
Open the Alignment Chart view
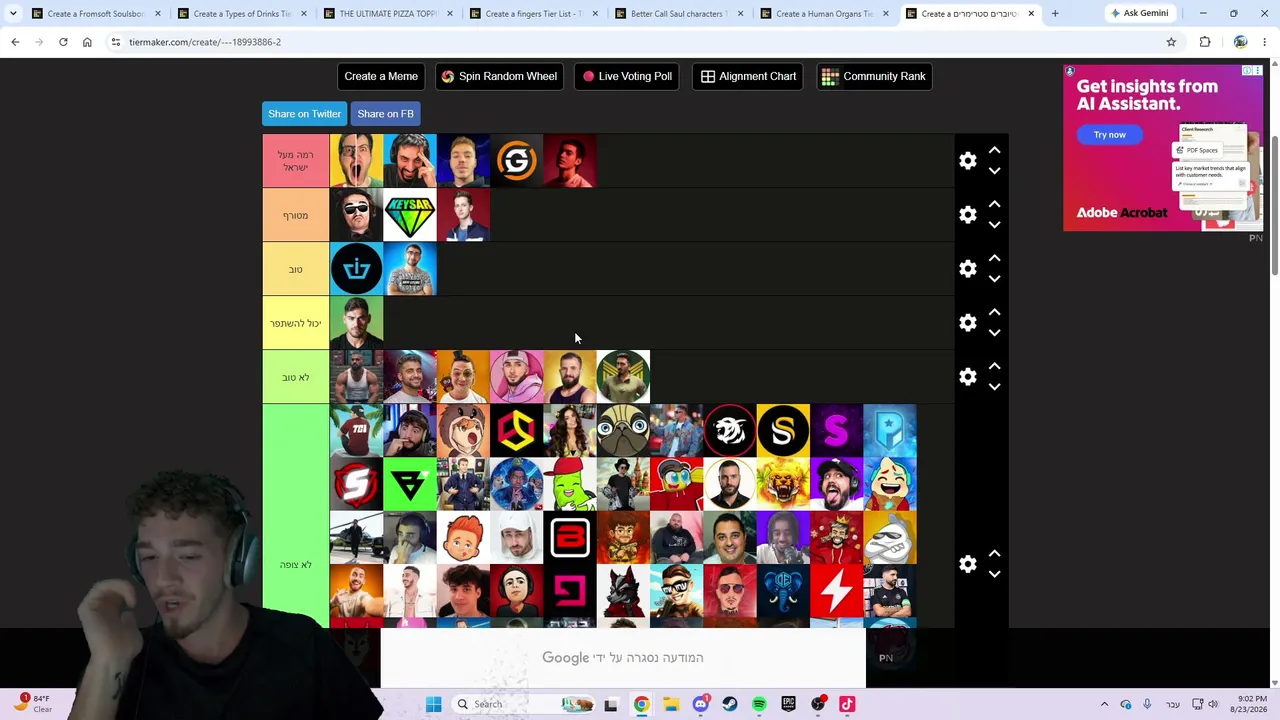pyautogui.click(x=749, y=77)
